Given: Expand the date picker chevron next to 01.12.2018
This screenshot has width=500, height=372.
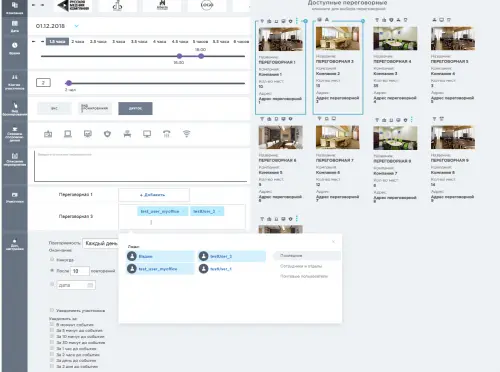Looking at the screenshot, I should (76, 26).
